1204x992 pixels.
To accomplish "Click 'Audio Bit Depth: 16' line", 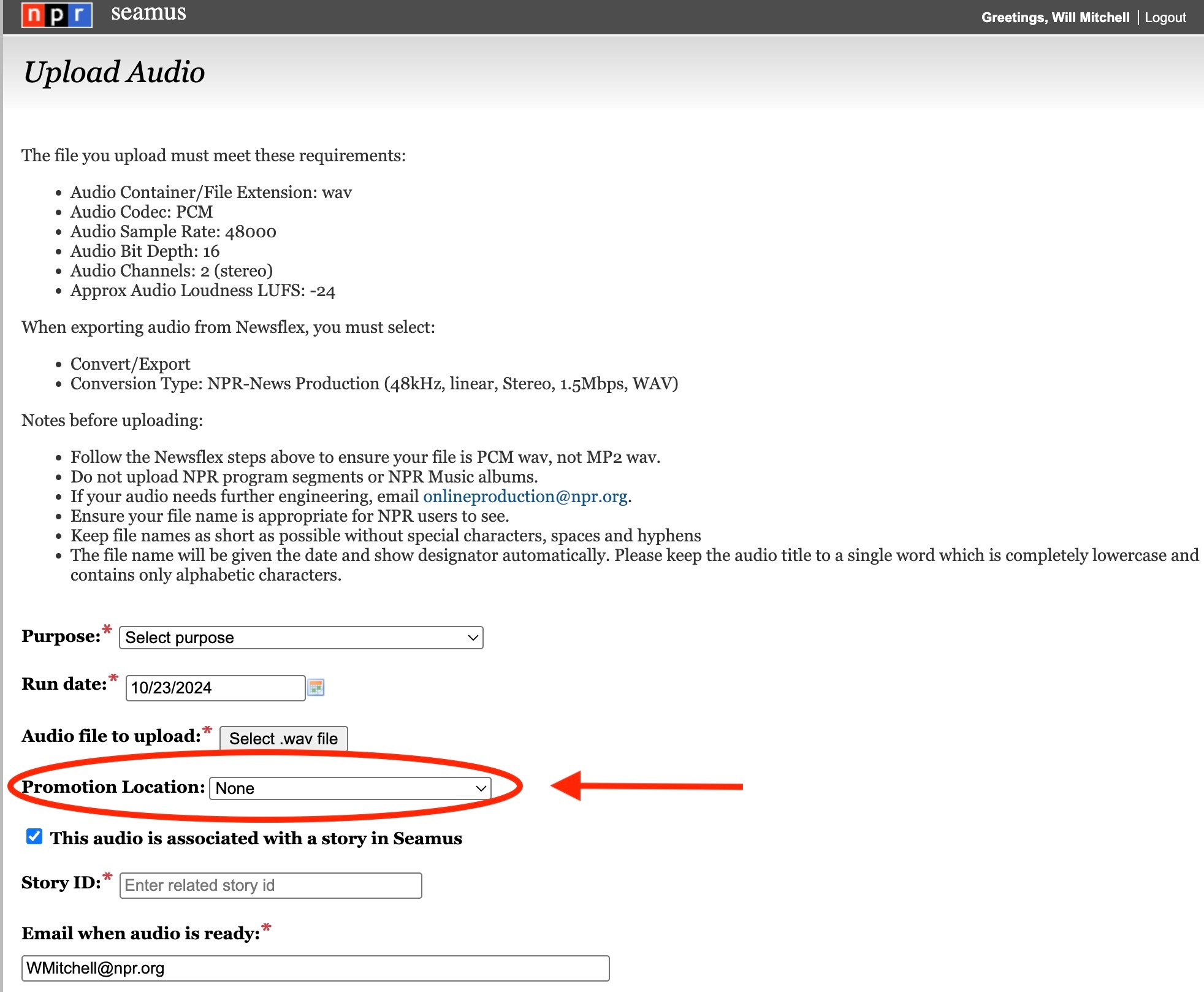I will coord(145,251).
